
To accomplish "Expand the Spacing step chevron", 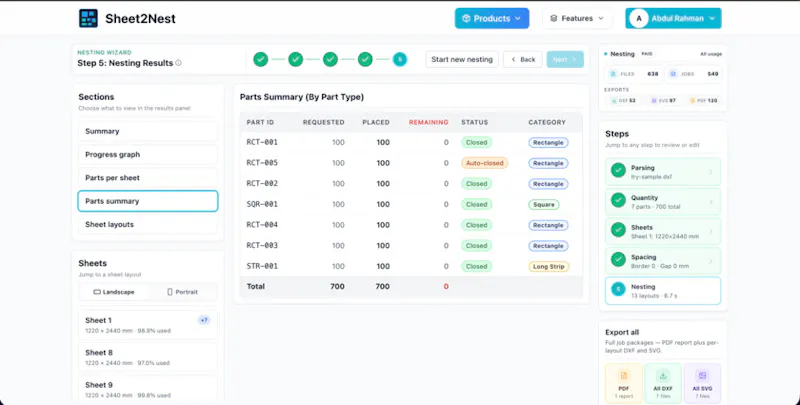I will click(x=710, y=261).
